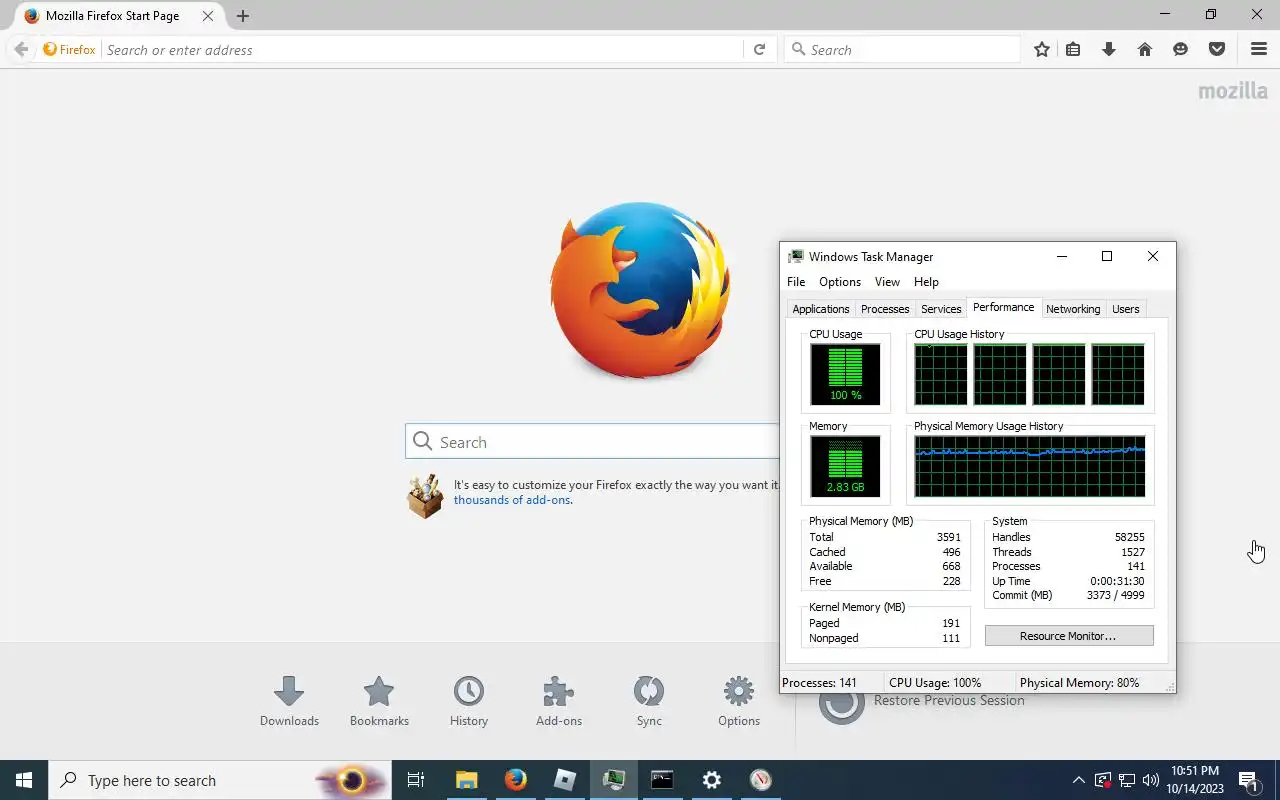Click the toolbar Search box
Viewport: 1280px width, 800px height.
pyautogui.click(x=902, y=50)
